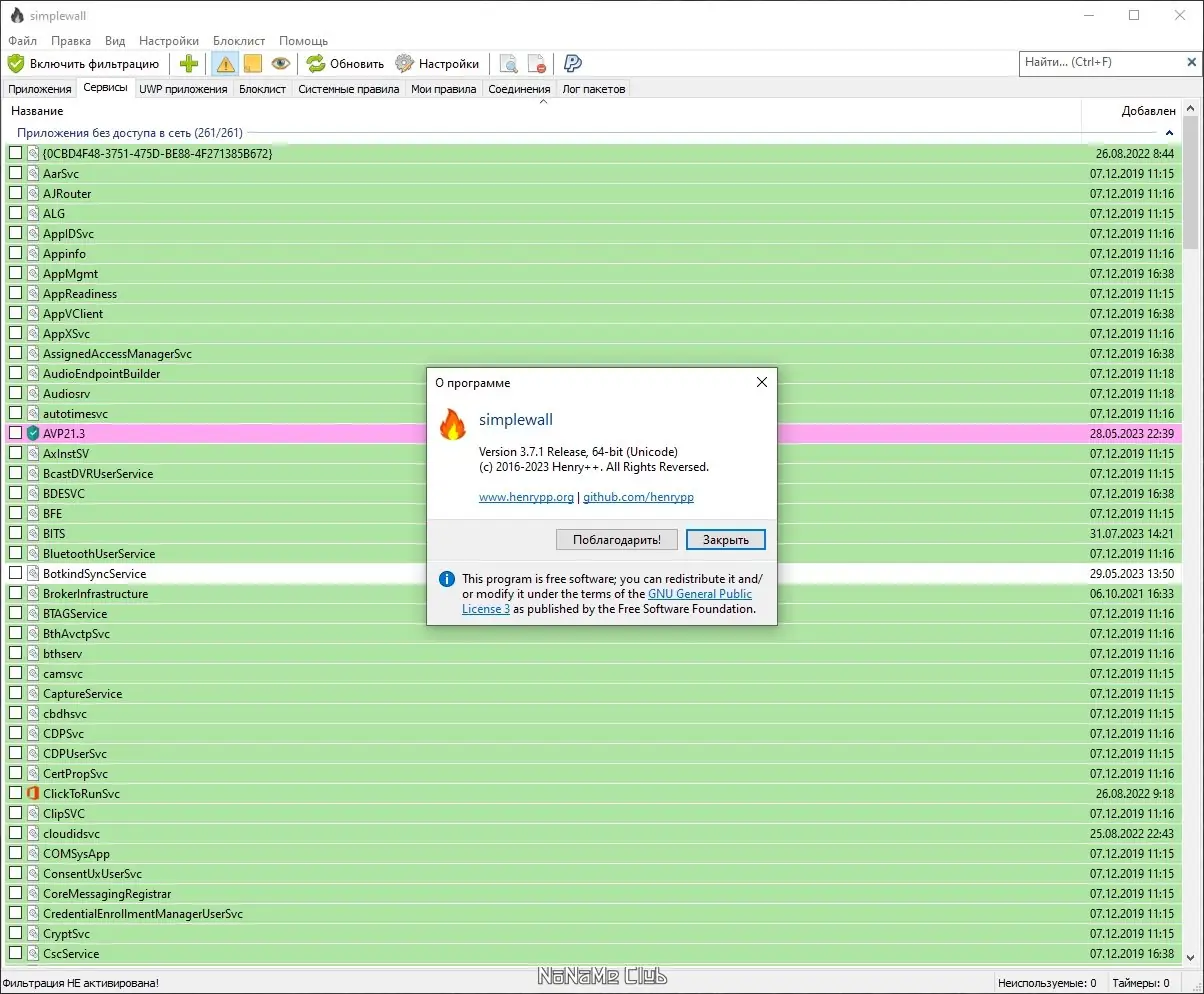Check the {0CBD4F48-3751-475D-BE88-4F271385B672} checkbox

point(15,153)
